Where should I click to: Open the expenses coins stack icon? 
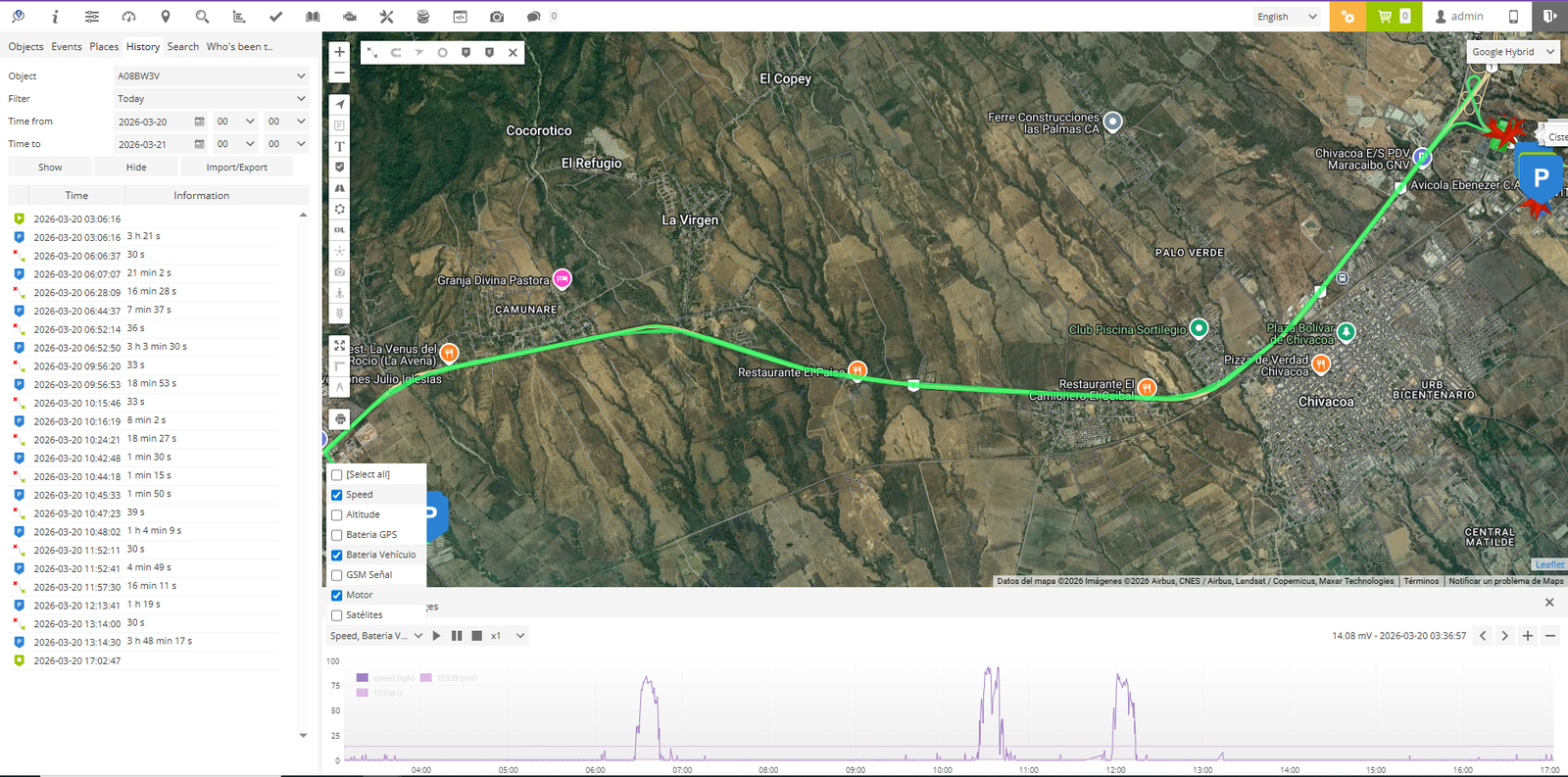(423, 17)
